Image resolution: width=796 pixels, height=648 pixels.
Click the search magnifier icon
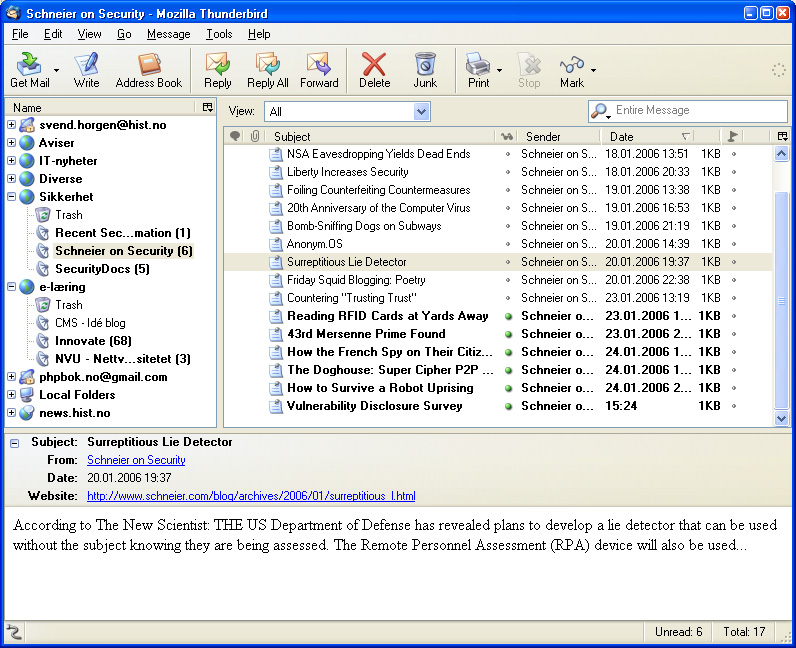click(x=600, y=111)
